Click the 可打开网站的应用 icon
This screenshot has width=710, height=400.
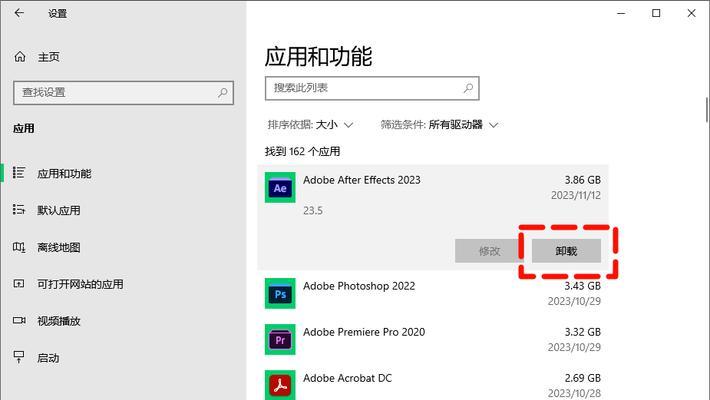pyautogui.click(x=19, y=284)
